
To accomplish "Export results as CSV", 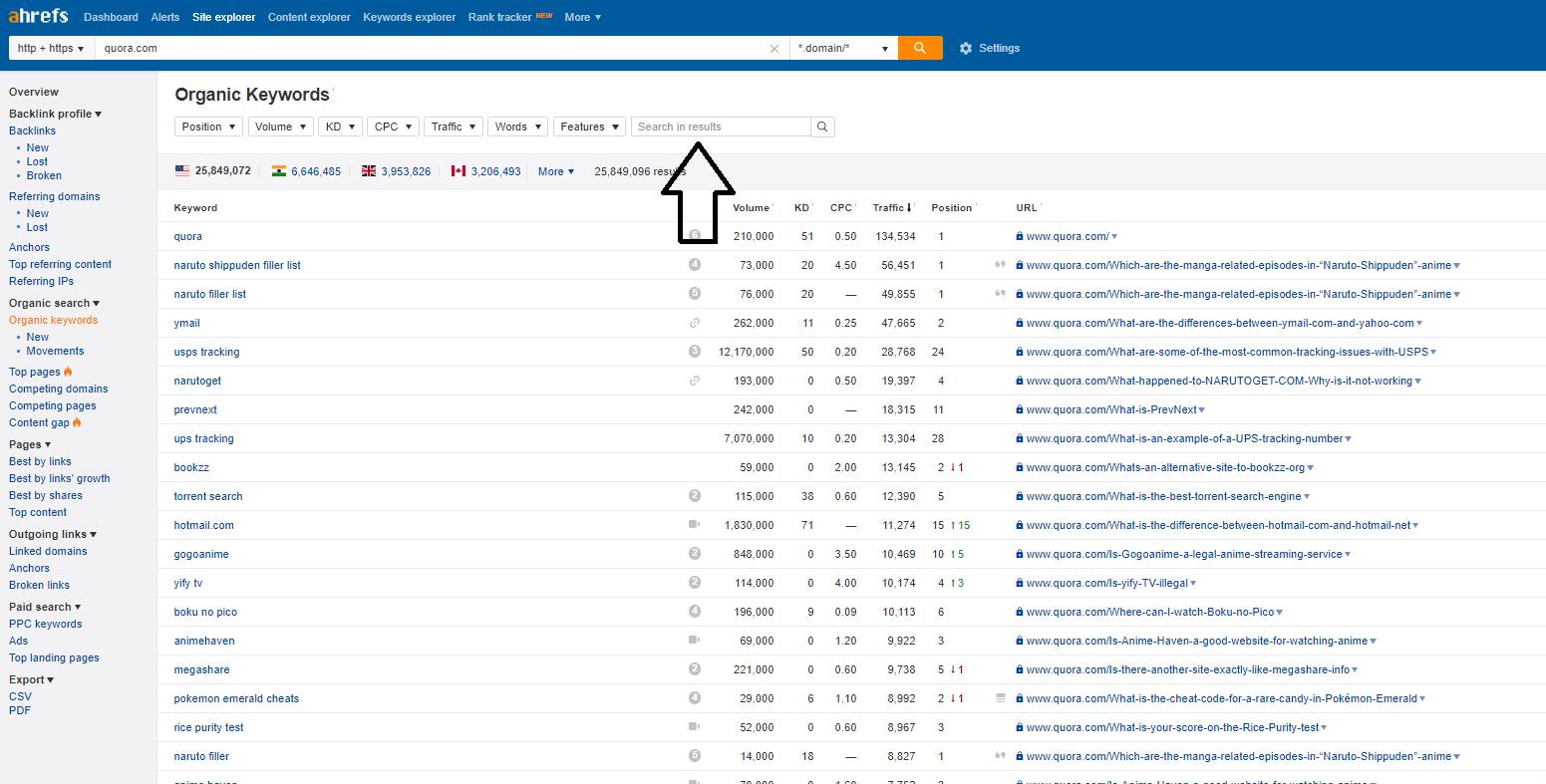I will click(20, 696).
